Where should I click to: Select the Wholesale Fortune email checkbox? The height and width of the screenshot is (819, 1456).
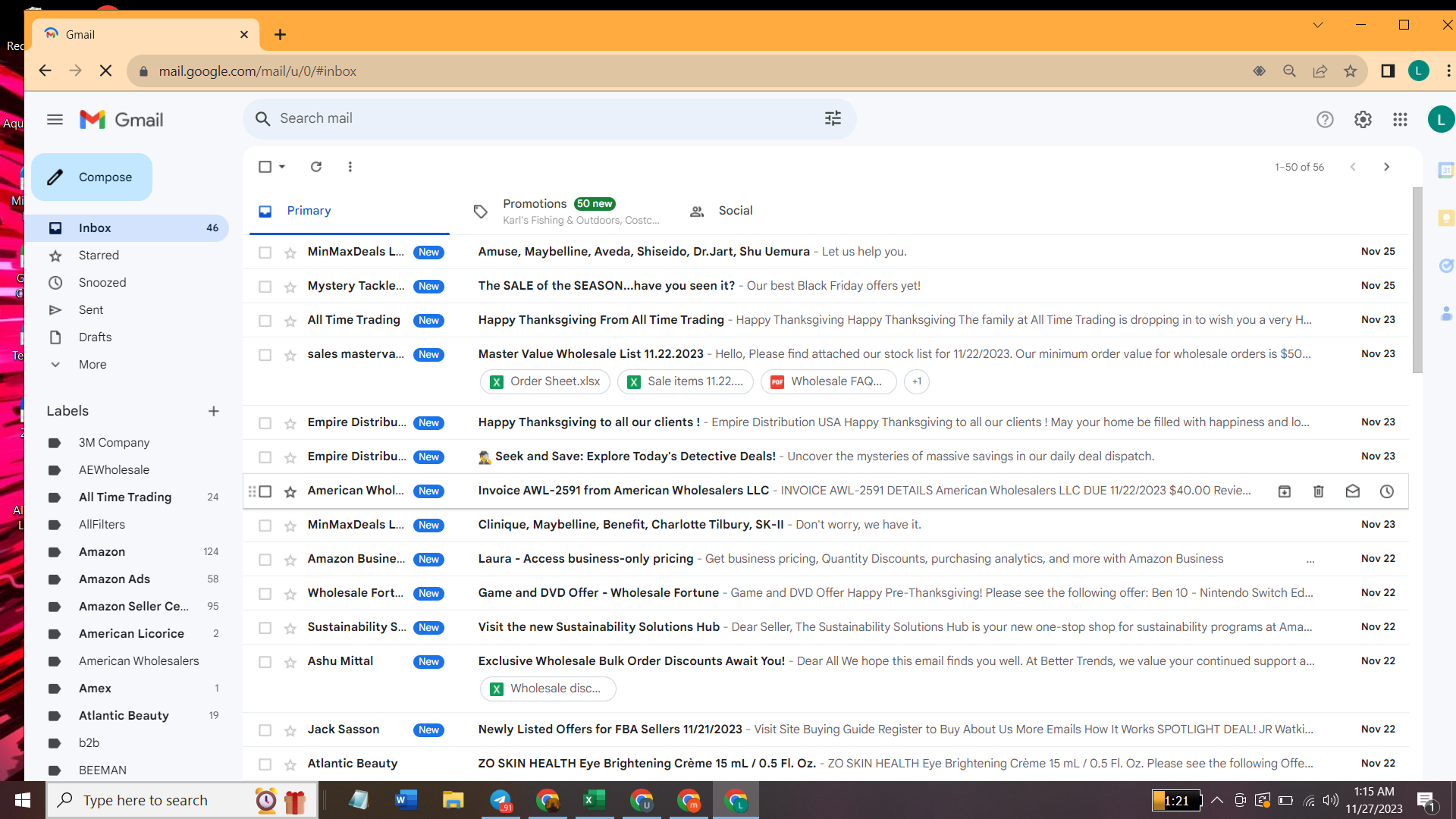pos(265,594)
